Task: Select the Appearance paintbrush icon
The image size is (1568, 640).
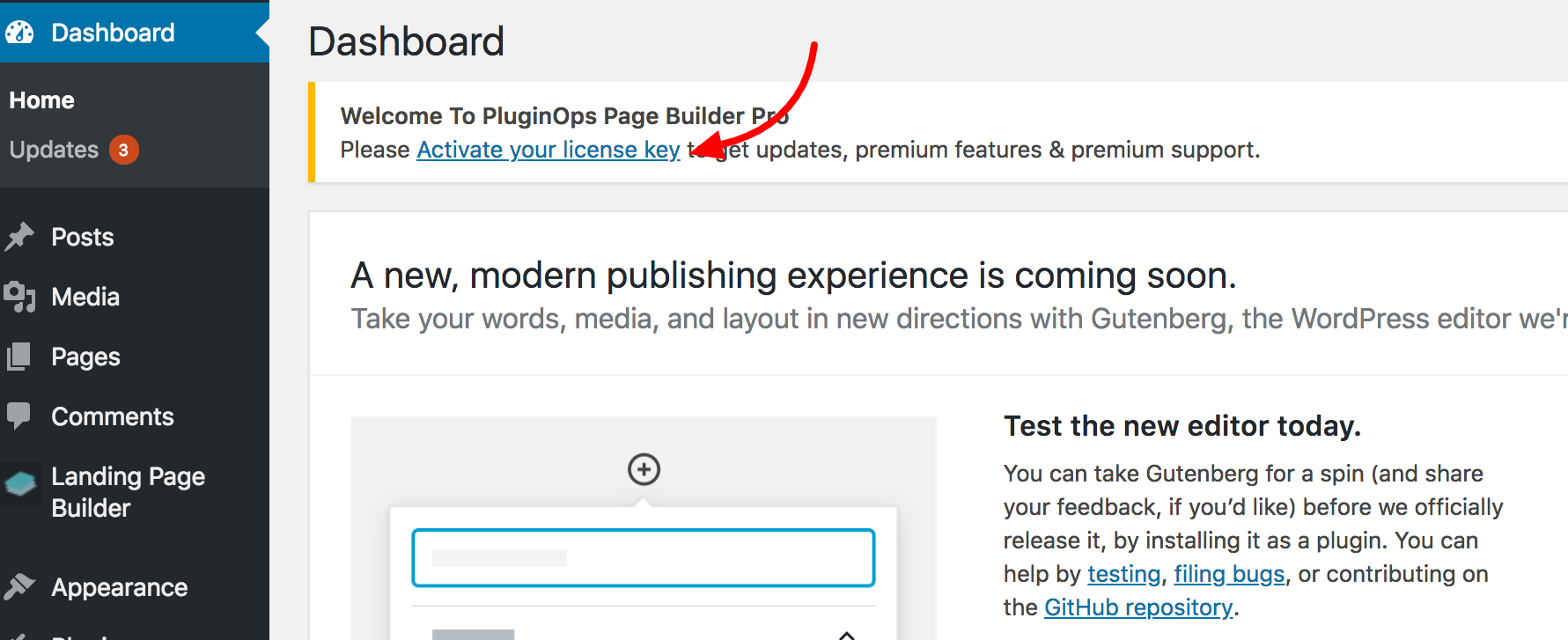Action: pos(22,586)
